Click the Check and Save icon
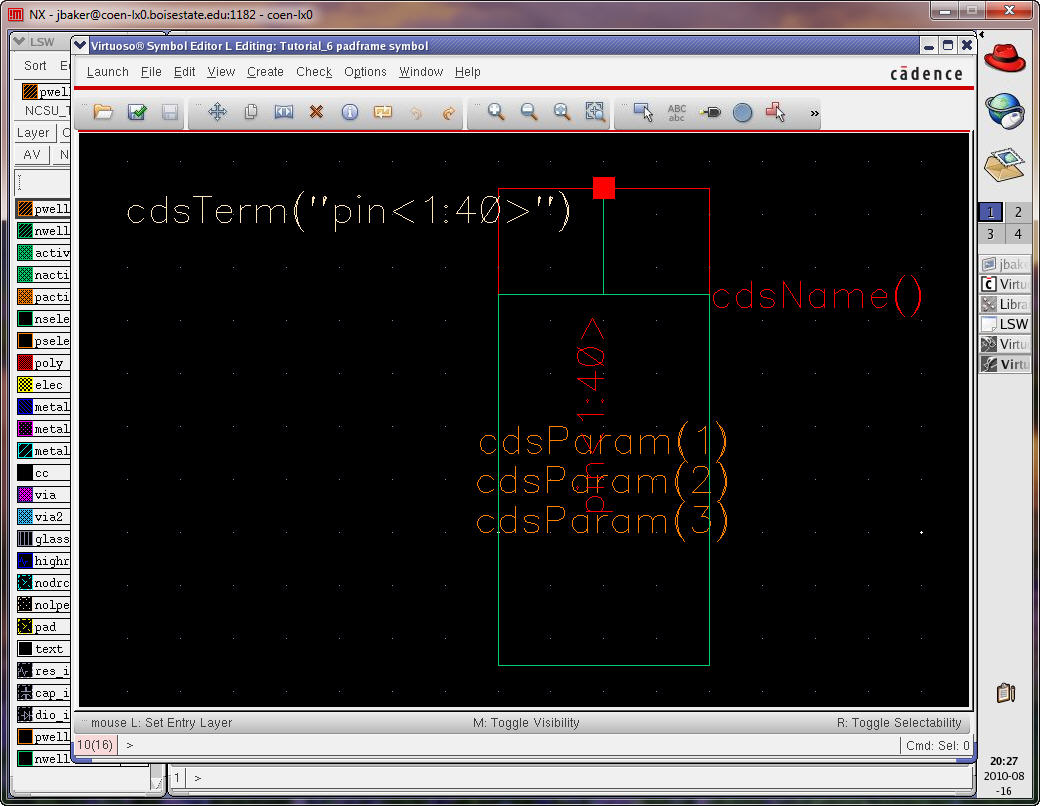This screenshot has height=806, width=1040. click(137, 113)
